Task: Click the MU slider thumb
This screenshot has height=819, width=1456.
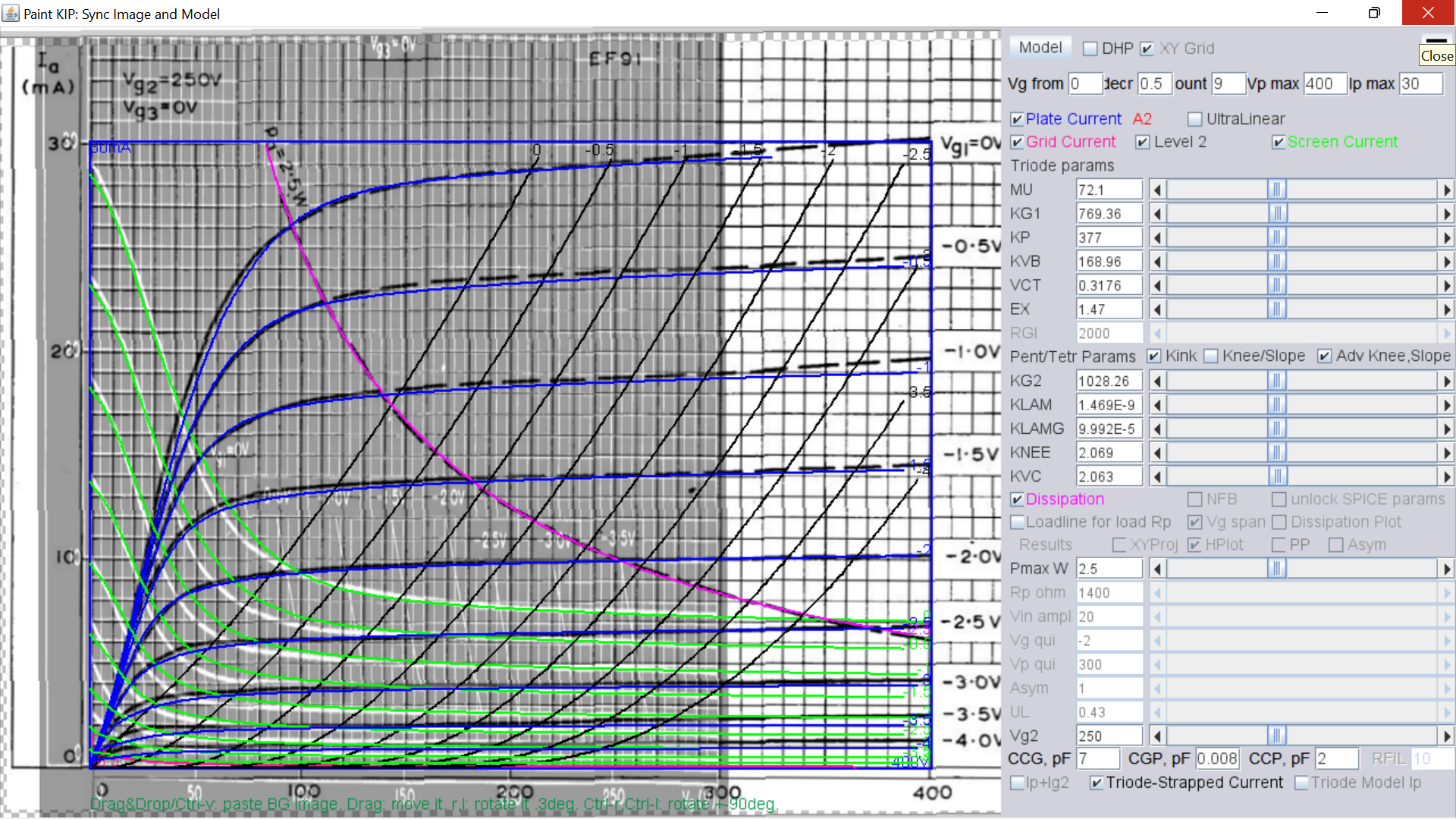Action: [x=1277, y=190]
